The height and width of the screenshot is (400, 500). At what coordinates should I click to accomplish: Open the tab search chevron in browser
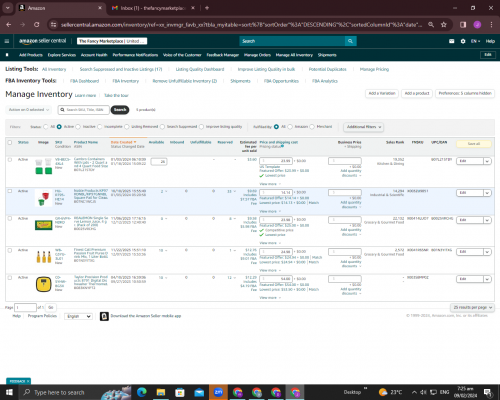point(8,8)
